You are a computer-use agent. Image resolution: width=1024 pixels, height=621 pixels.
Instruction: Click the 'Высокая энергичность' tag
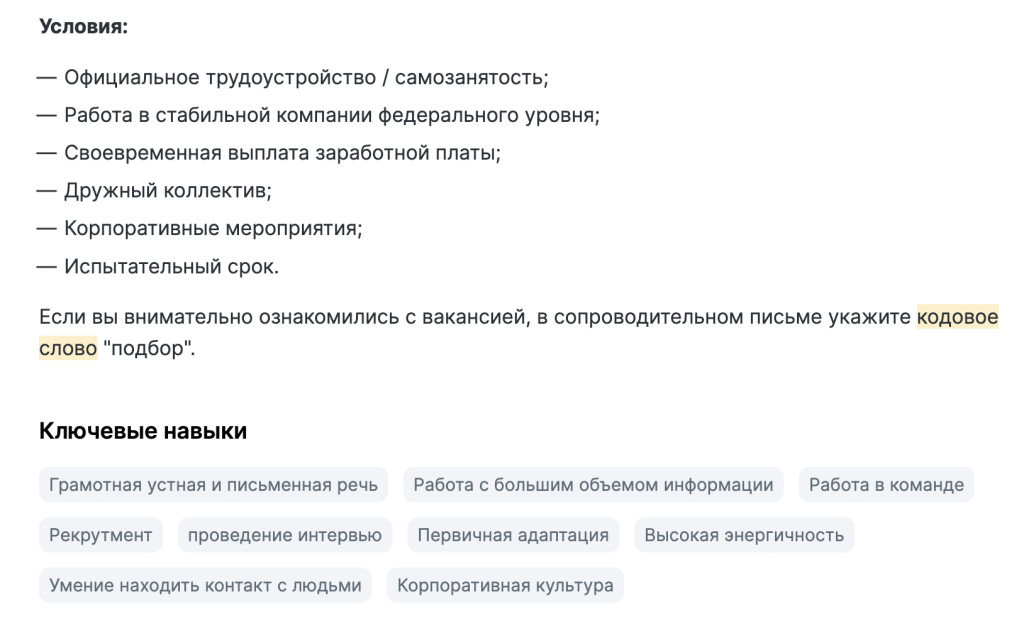744,535
